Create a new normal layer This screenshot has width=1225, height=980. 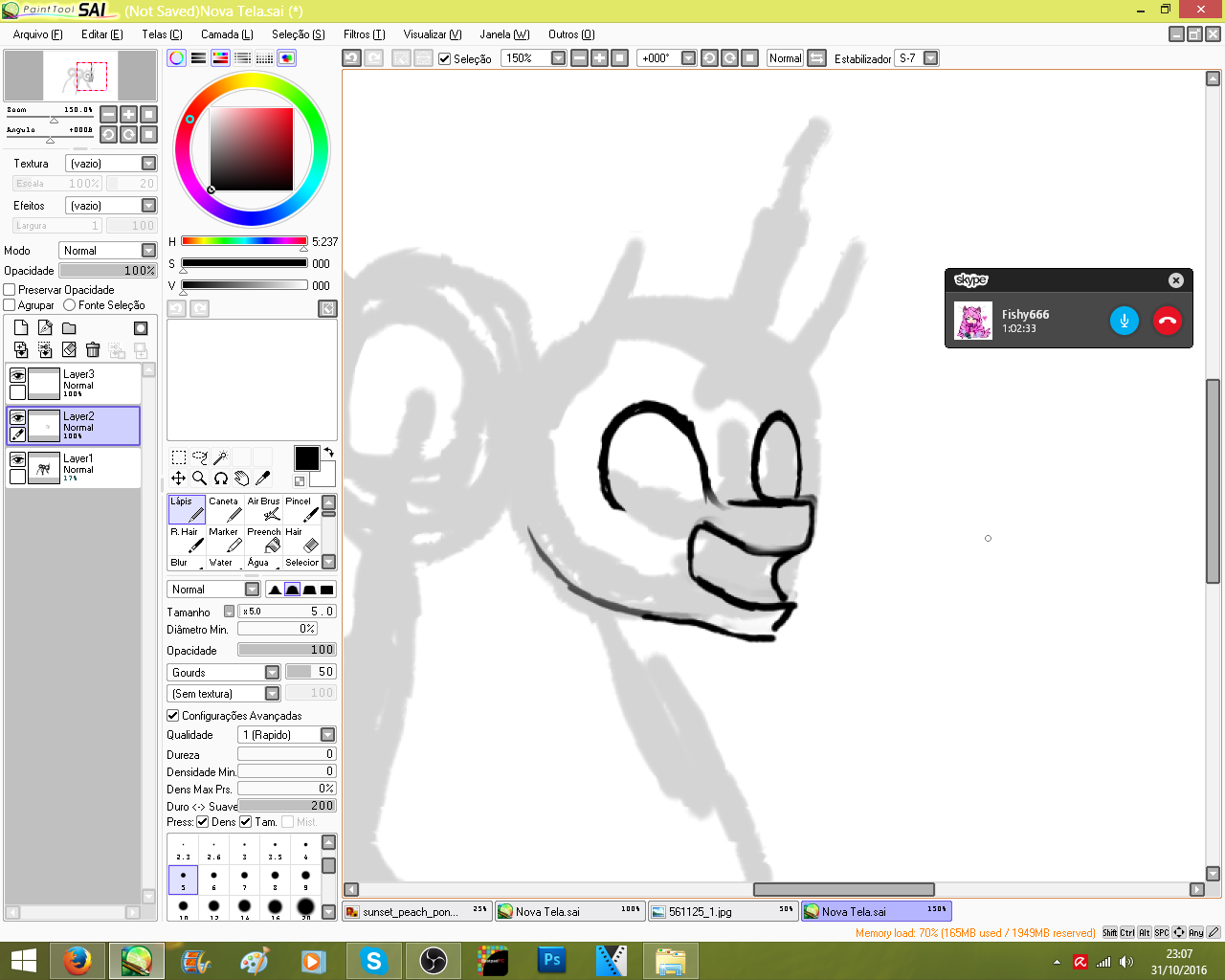21,328
